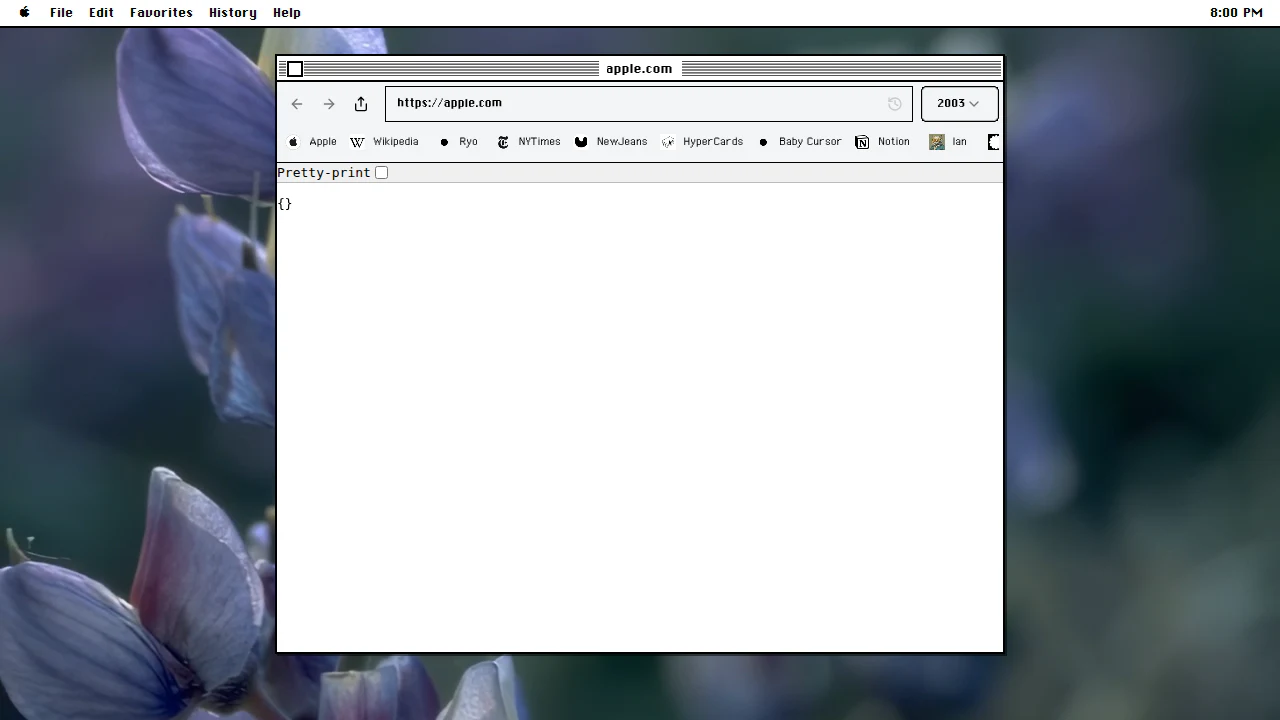1280x720 pixels.
Task: Open the Favorites menu
Action: (161, 13)
